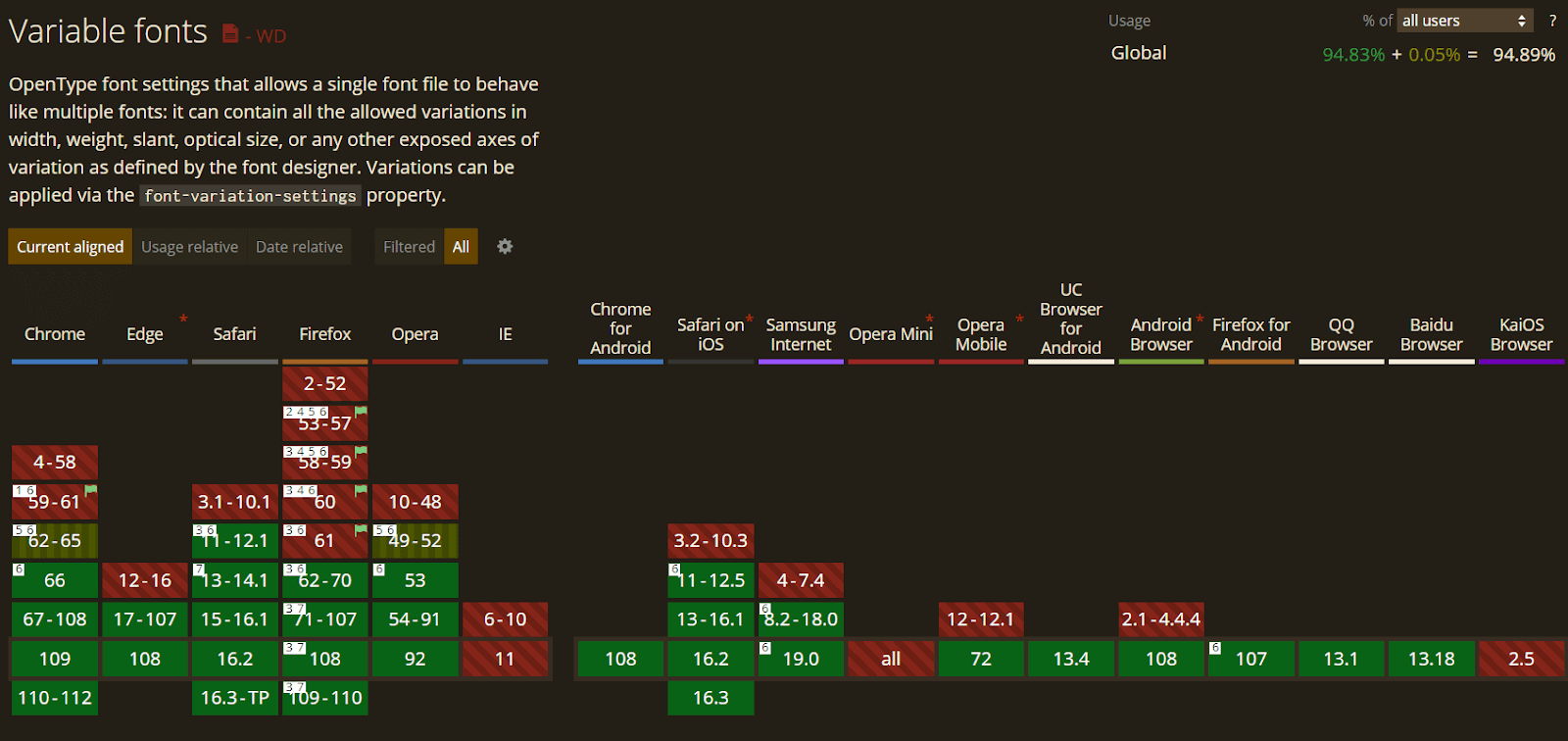
Task: Select the Safari 16.3-TP cell
Action: (x=235, y=698)
